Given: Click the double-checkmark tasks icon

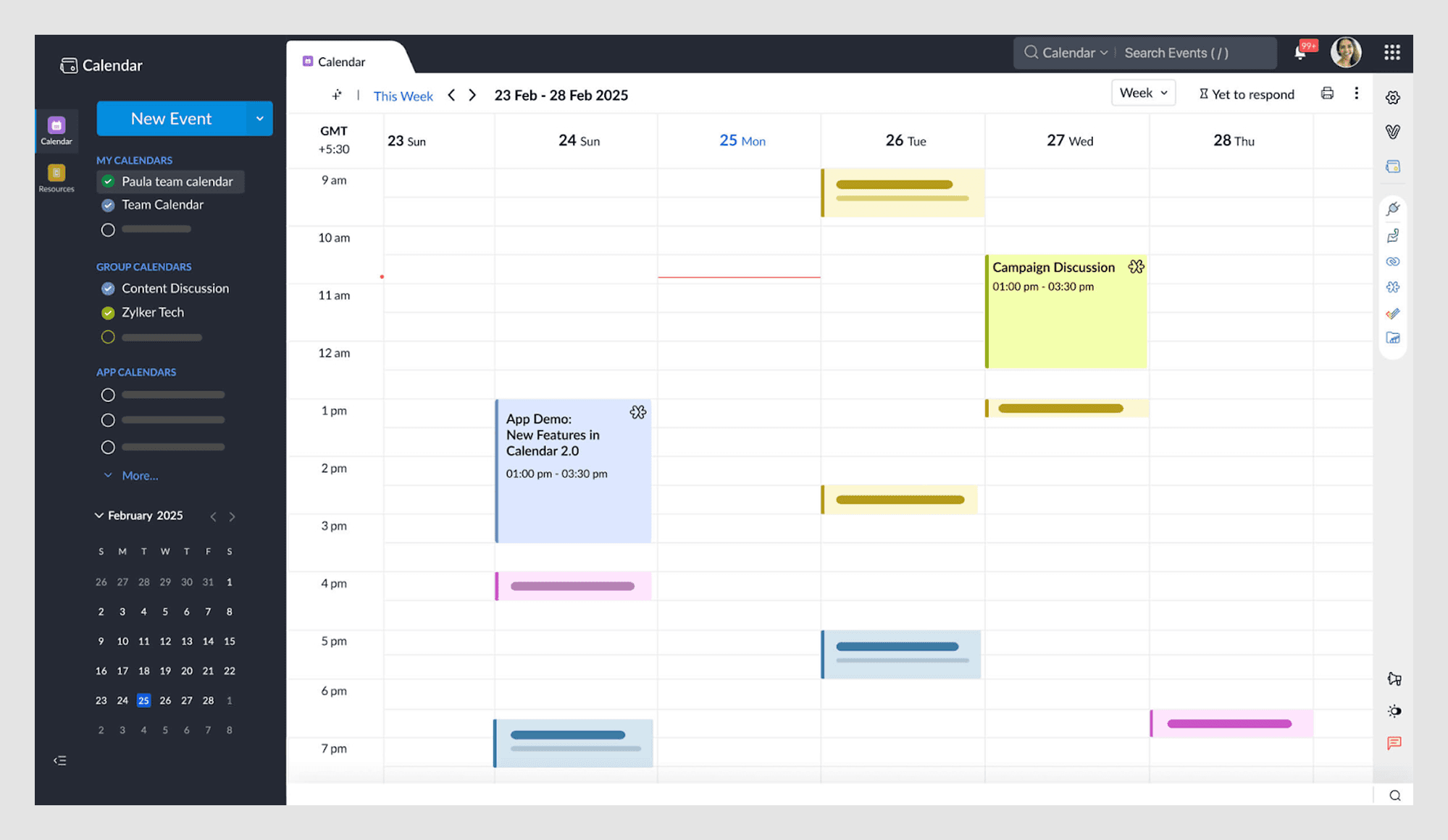Looking at the screenshot, I should pos(1393,314).
